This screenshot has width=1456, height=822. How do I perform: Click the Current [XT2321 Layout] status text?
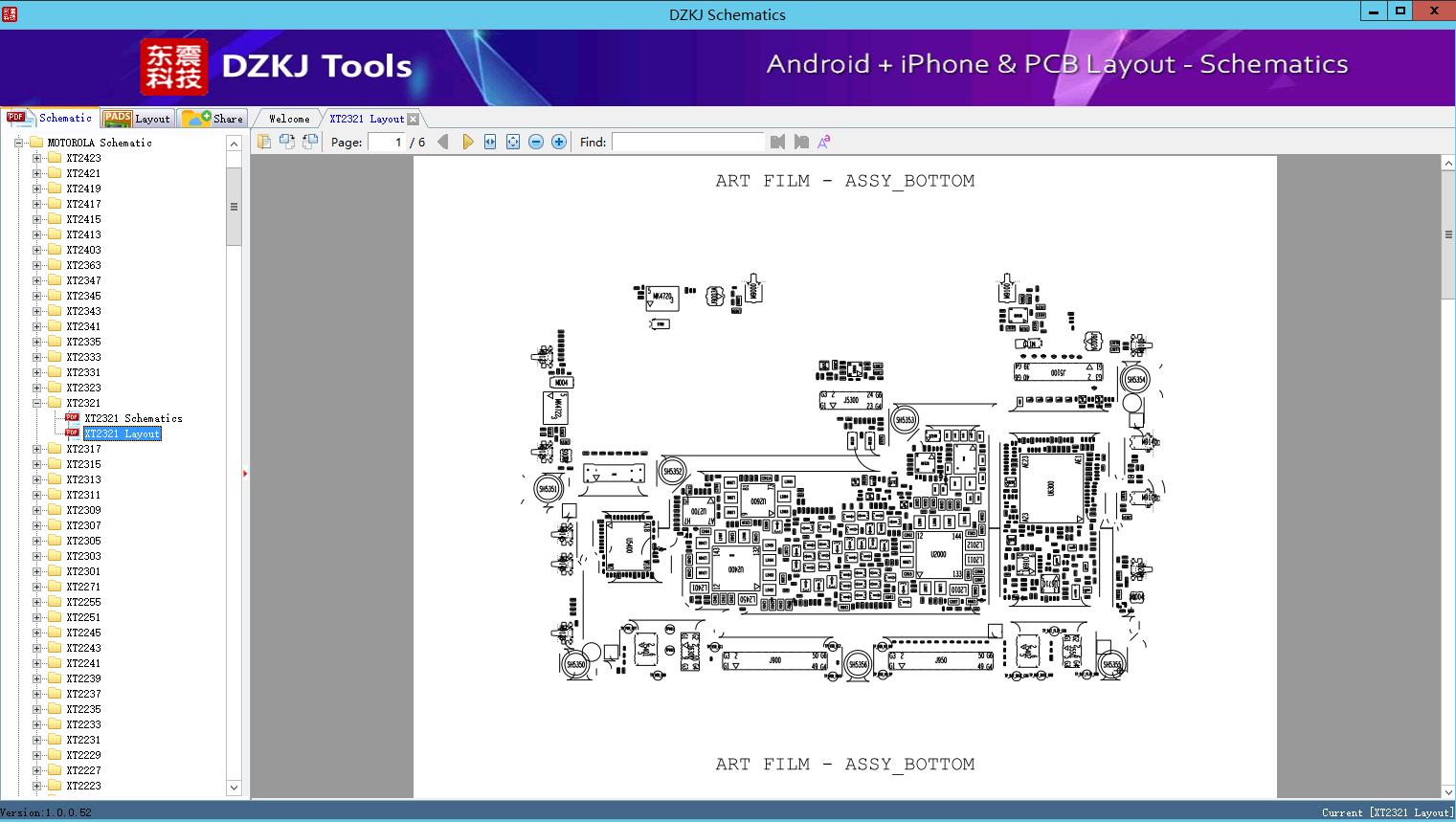click(x=1387, y=812)
